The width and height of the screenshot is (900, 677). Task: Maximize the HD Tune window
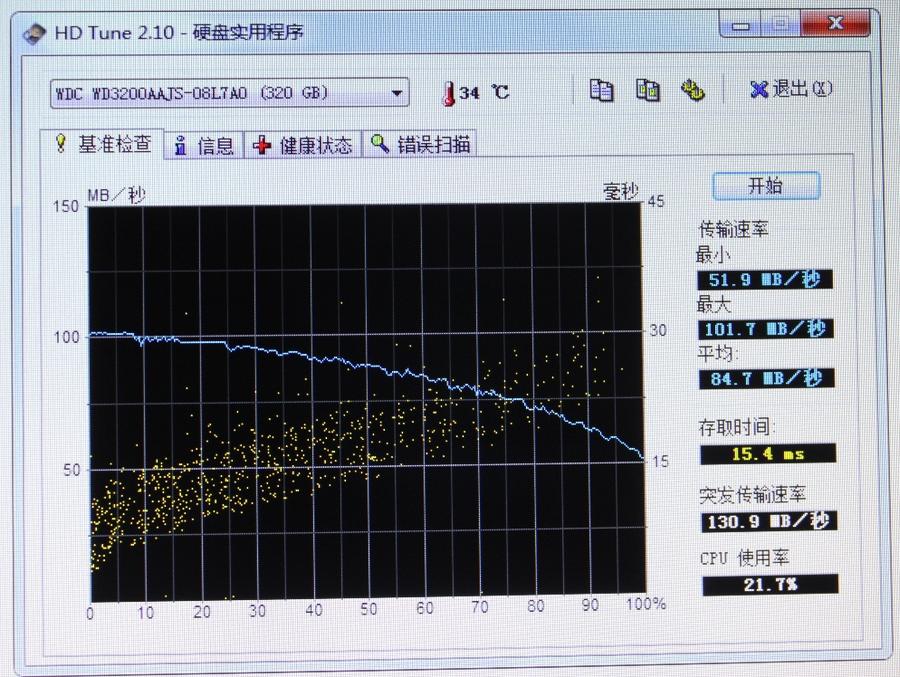(x=780, y=25)
